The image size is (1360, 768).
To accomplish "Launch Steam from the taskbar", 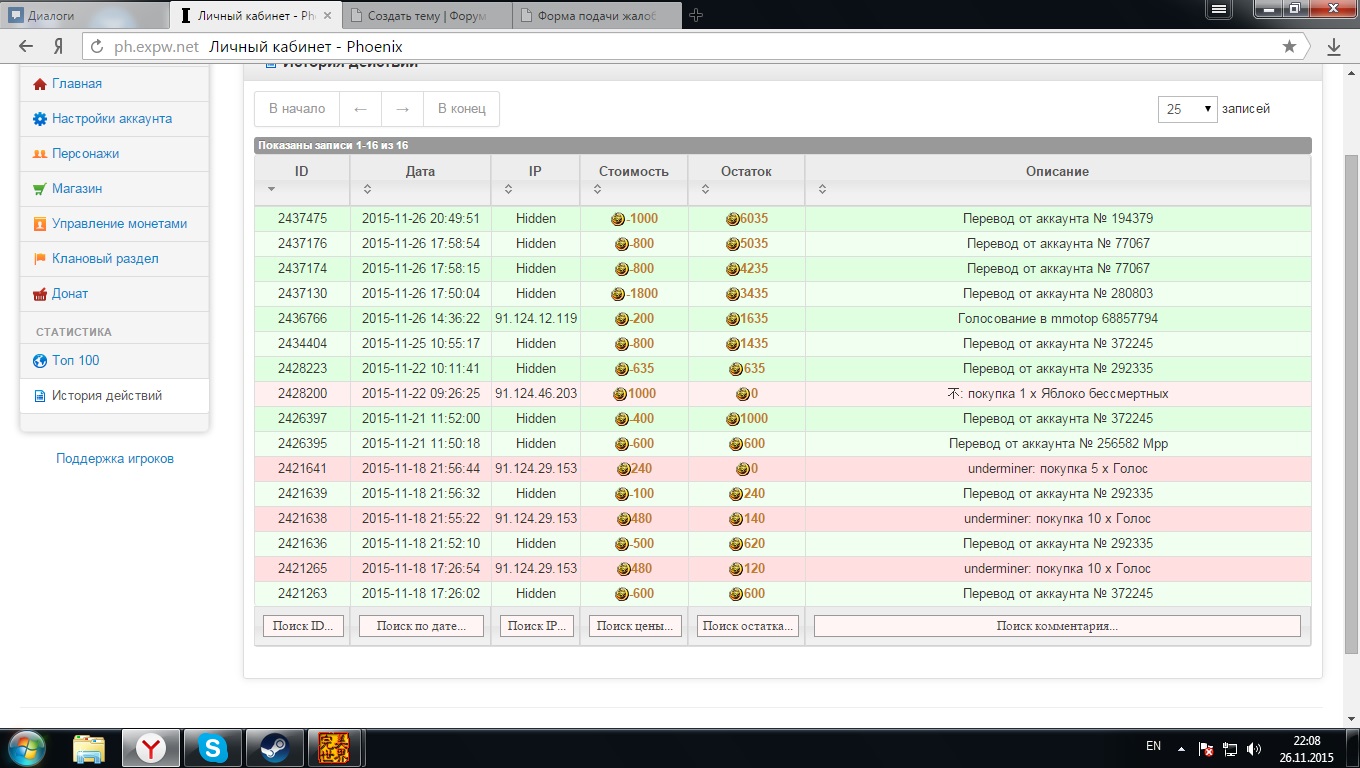I will tap(272, 748).
